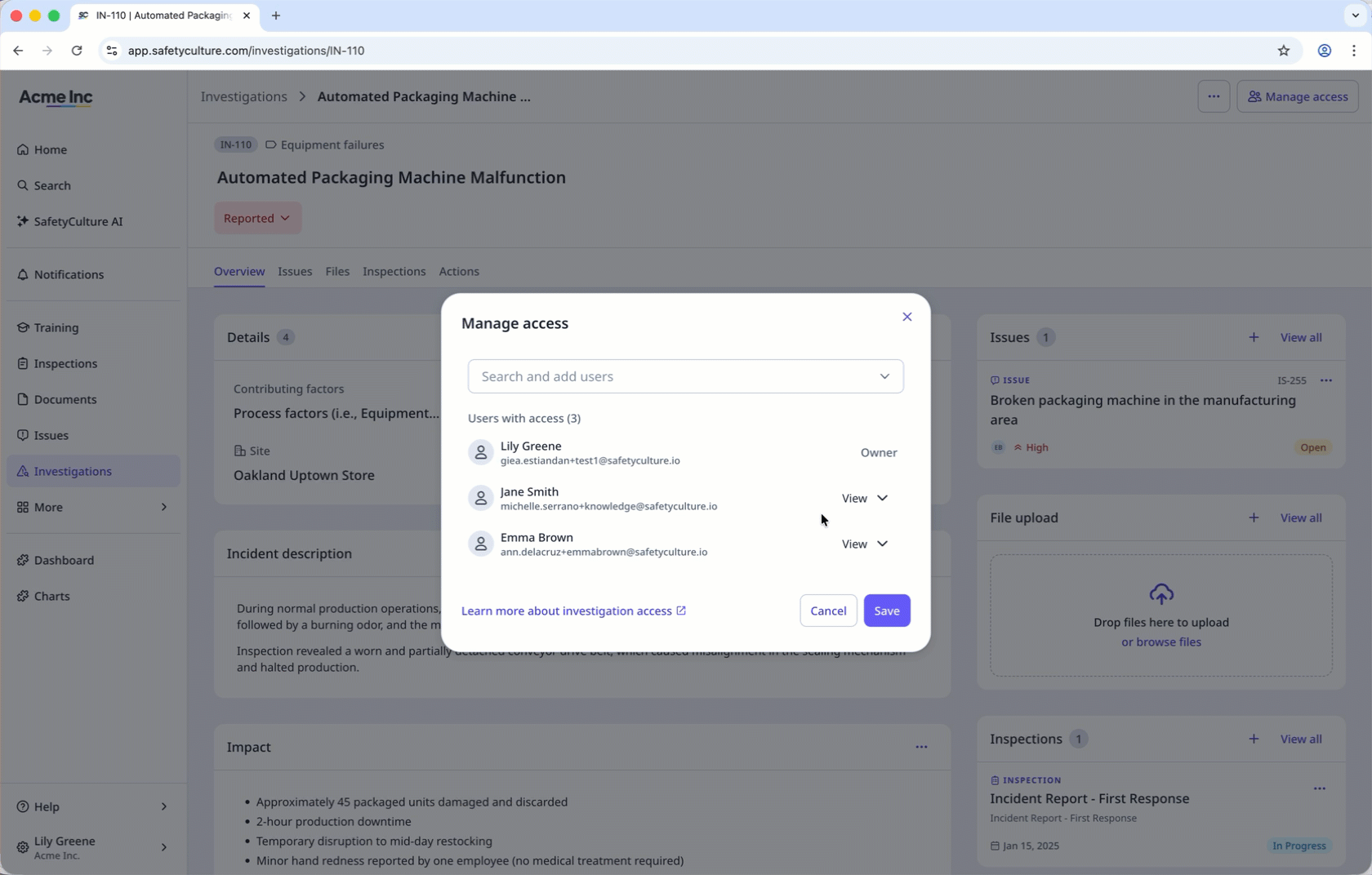
Task: Click Lily Greene's avatar icon
Action: pos(481,452)
